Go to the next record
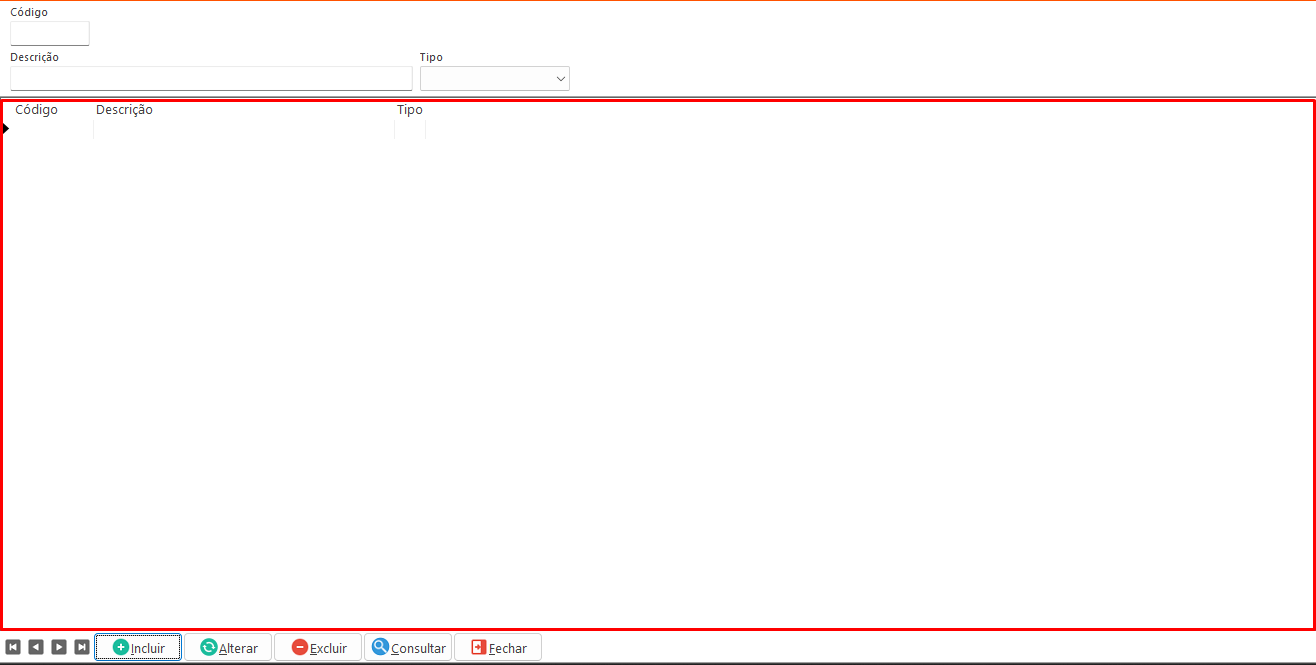Image resolution: width=1316 pixels, height=665 pixels. (x=59, y=647)
